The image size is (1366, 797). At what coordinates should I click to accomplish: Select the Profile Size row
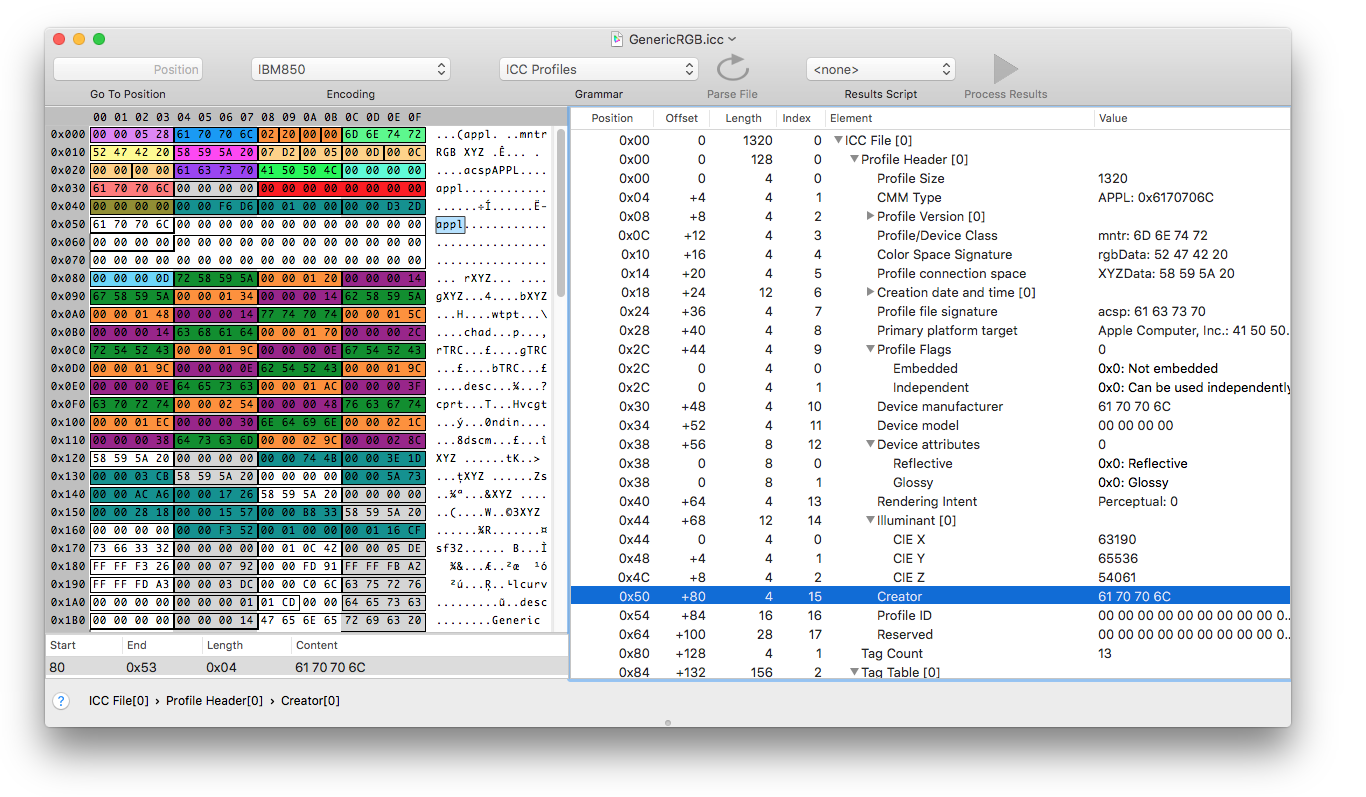[930, 178]
